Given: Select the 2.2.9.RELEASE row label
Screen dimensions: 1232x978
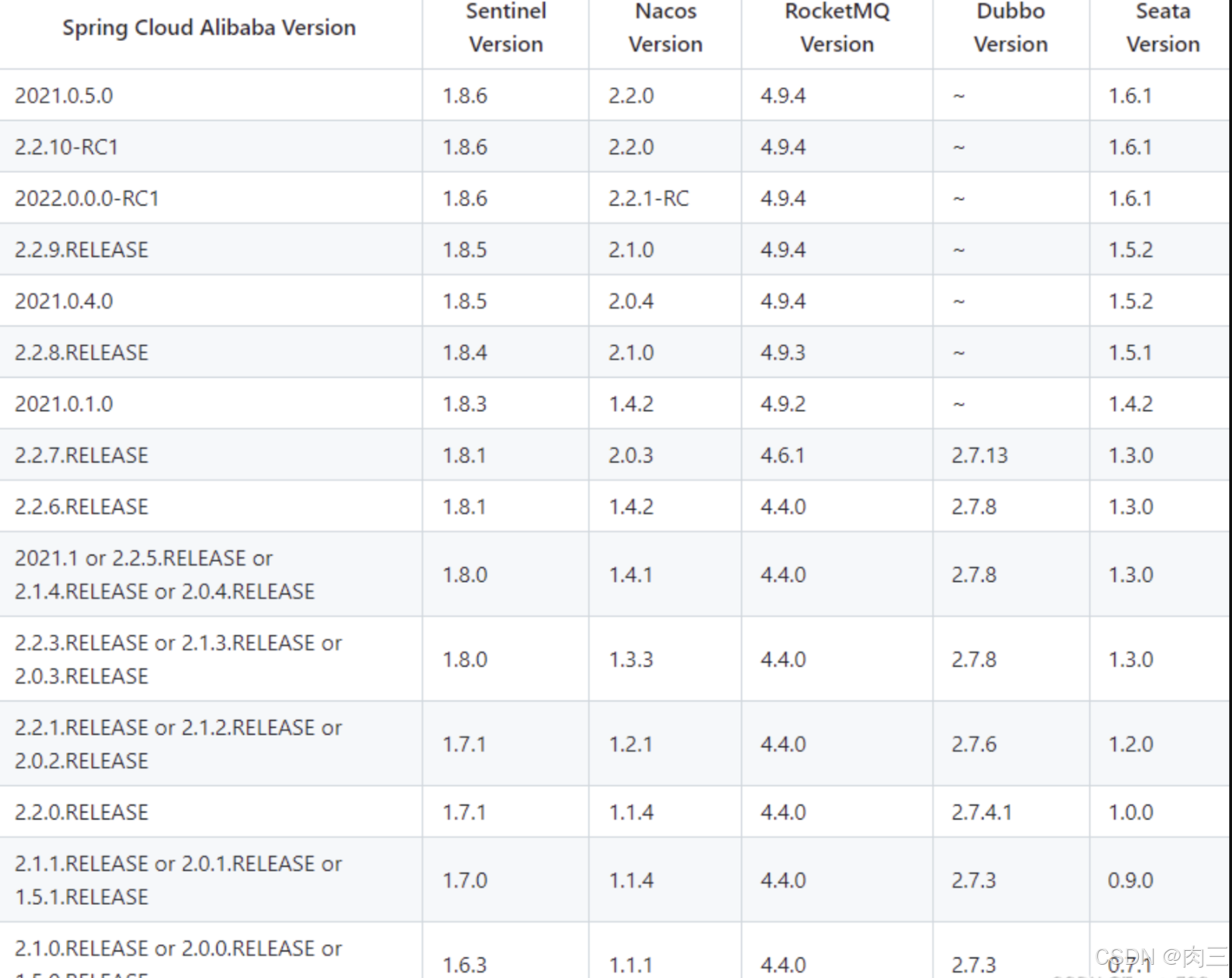Looking at the screenshot, I should click(81, 249).
